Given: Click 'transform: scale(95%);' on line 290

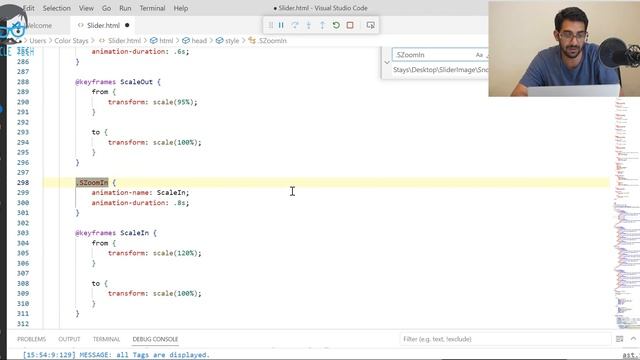Looking at the screenshot, I should [153, 102].
